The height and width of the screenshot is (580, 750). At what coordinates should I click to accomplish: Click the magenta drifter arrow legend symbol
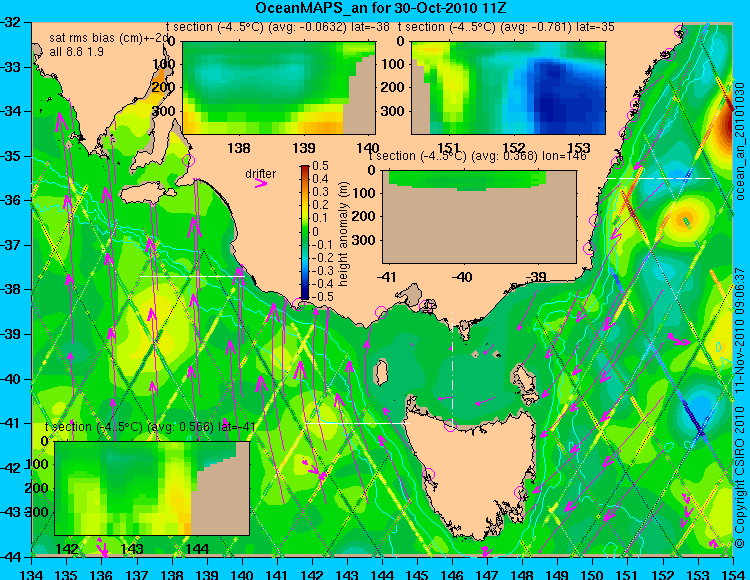(261, 183)
